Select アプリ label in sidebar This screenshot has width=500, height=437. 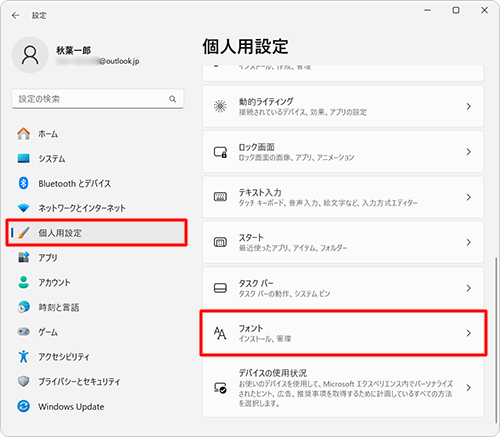[48, 258]
